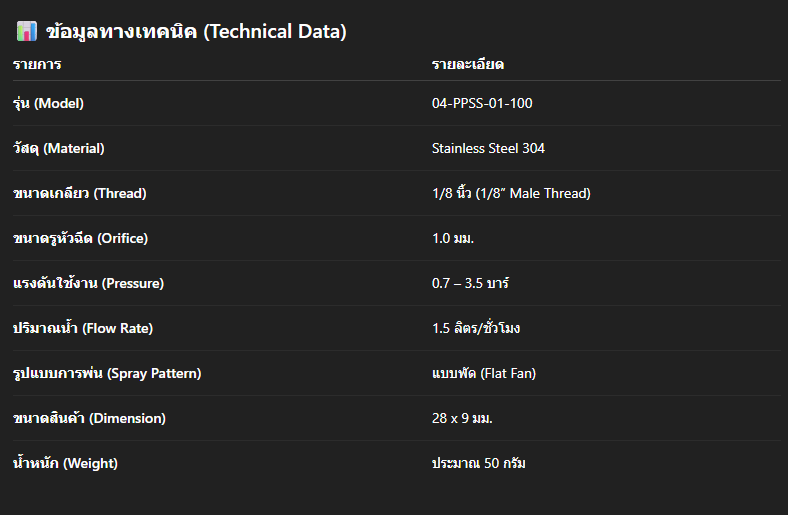Click the 28 x 9 มม. dimension value
The width and height of the screenshot is (788, 515).
click(462, 418)
